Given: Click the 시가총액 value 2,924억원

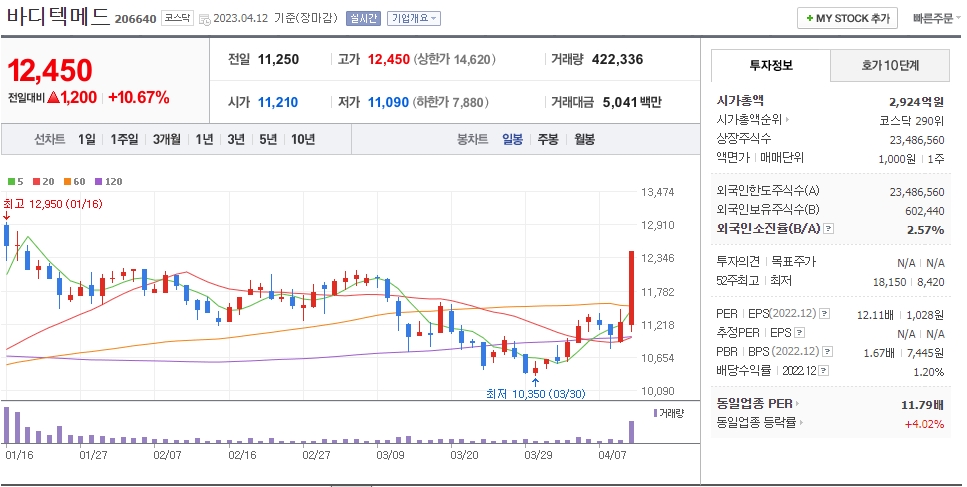Looking at the screenshot, I should [x=916, y=102].
